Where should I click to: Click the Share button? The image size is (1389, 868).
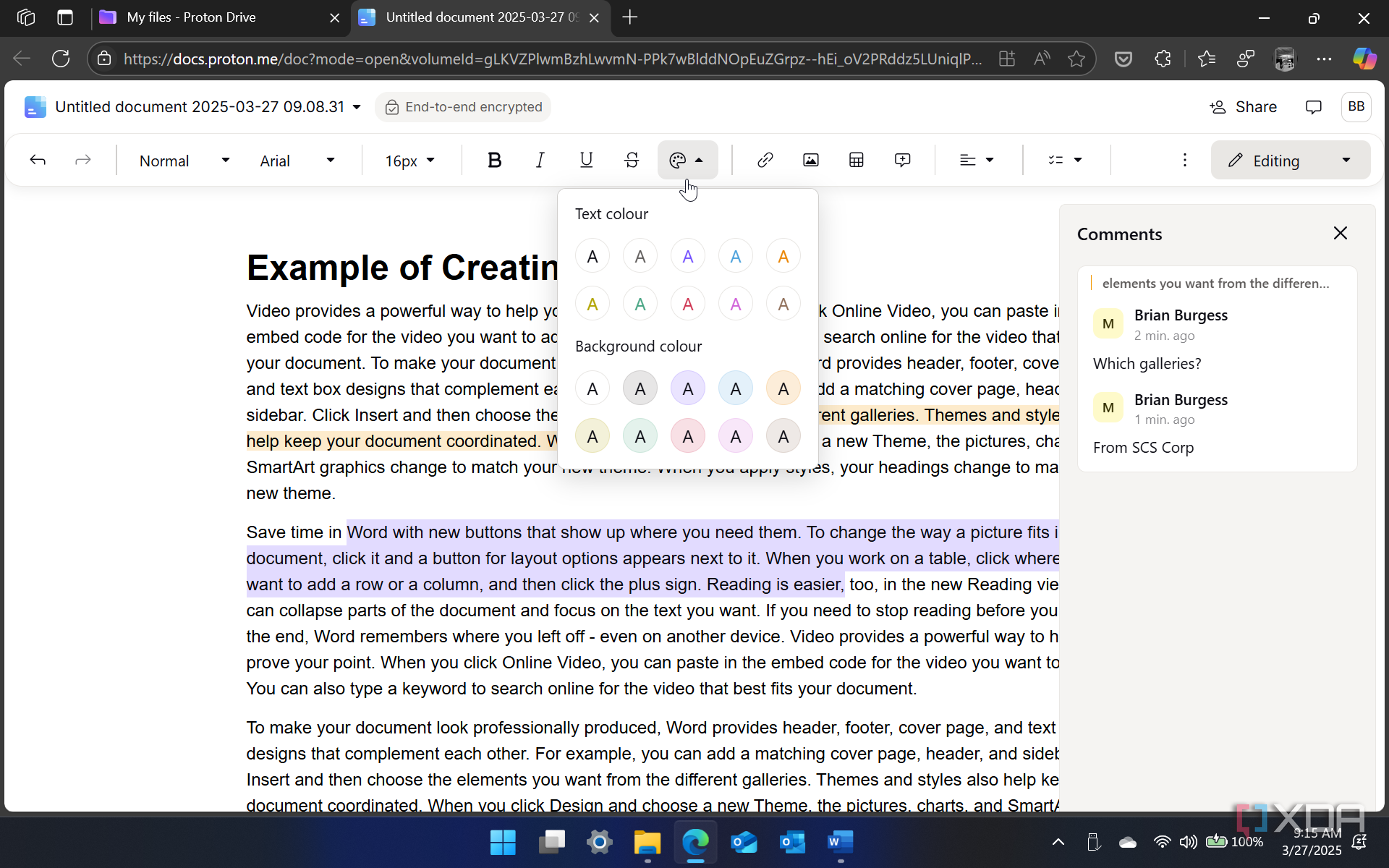tap(1243, 107)
